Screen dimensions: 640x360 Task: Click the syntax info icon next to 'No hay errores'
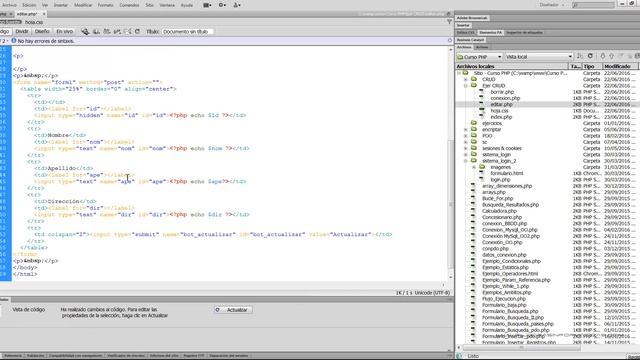[14, 41]
